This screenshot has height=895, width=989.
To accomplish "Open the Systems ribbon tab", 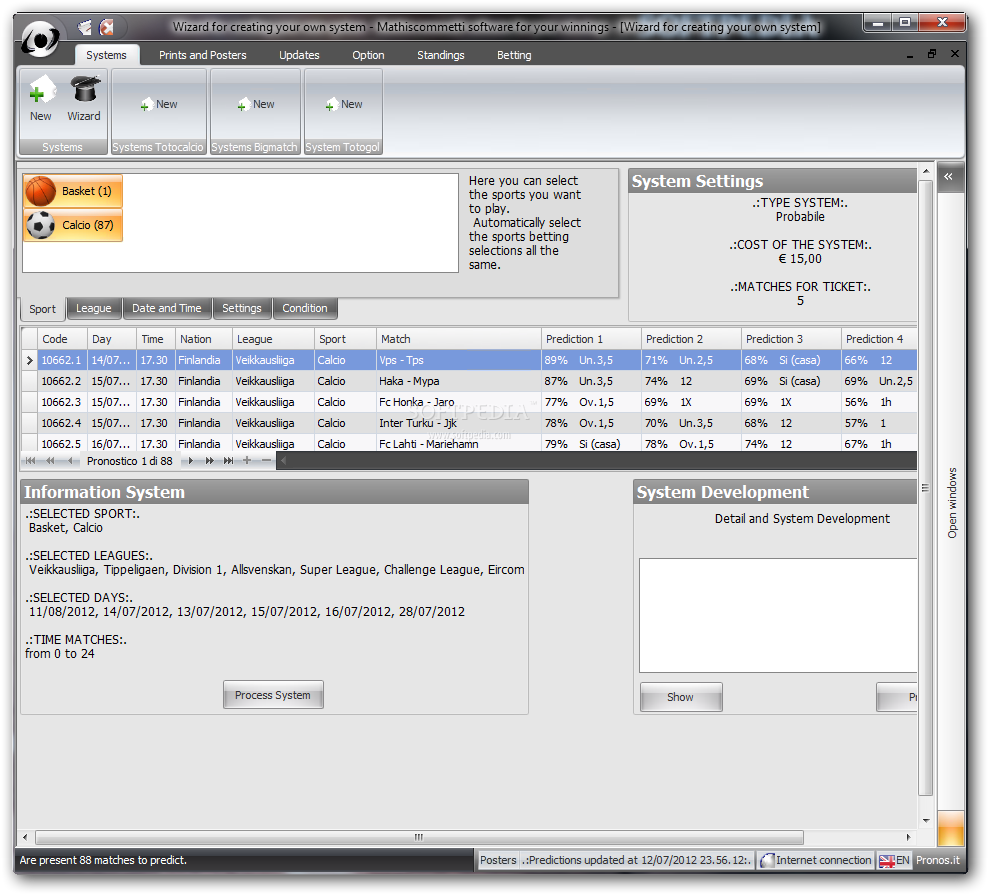I will point(106,55).
